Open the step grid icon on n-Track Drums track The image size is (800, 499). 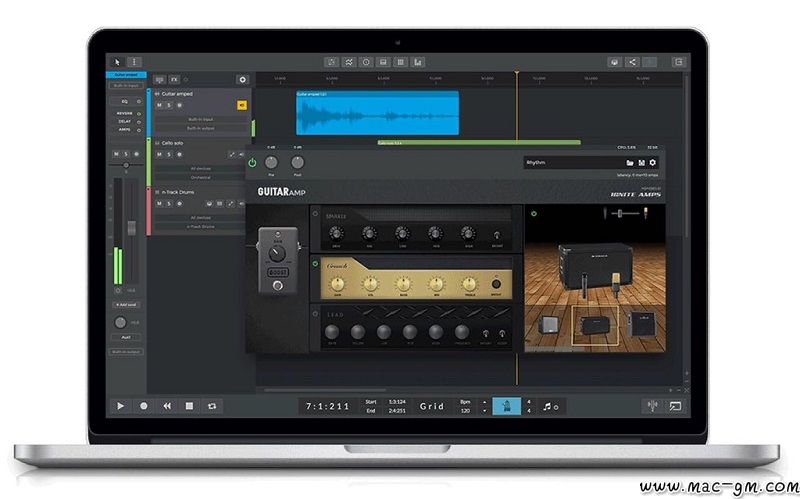tap(220, 204)
